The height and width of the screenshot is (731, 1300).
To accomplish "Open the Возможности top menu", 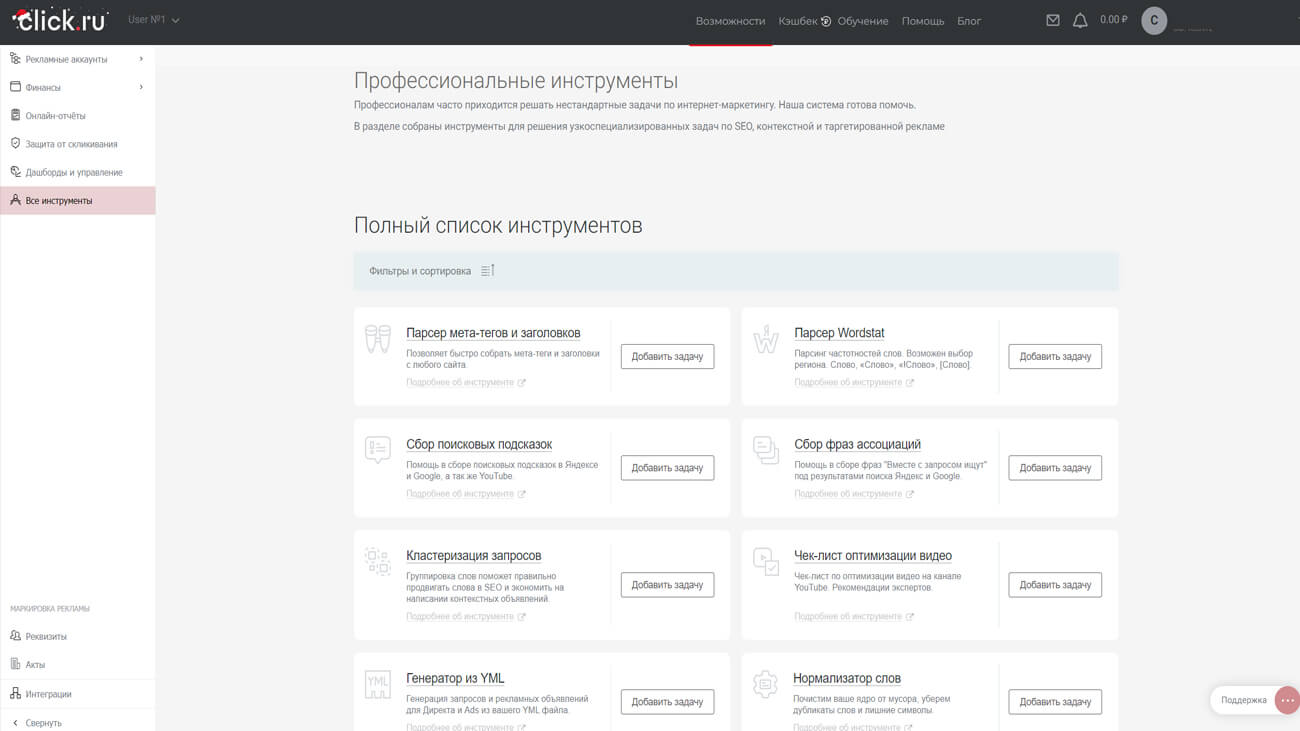I will (730, 21).
